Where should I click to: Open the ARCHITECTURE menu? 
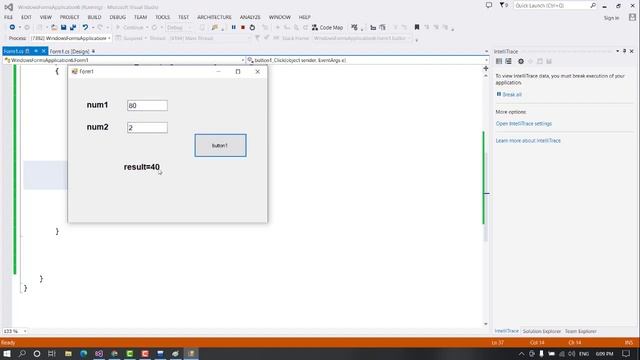tap(214, 17)
